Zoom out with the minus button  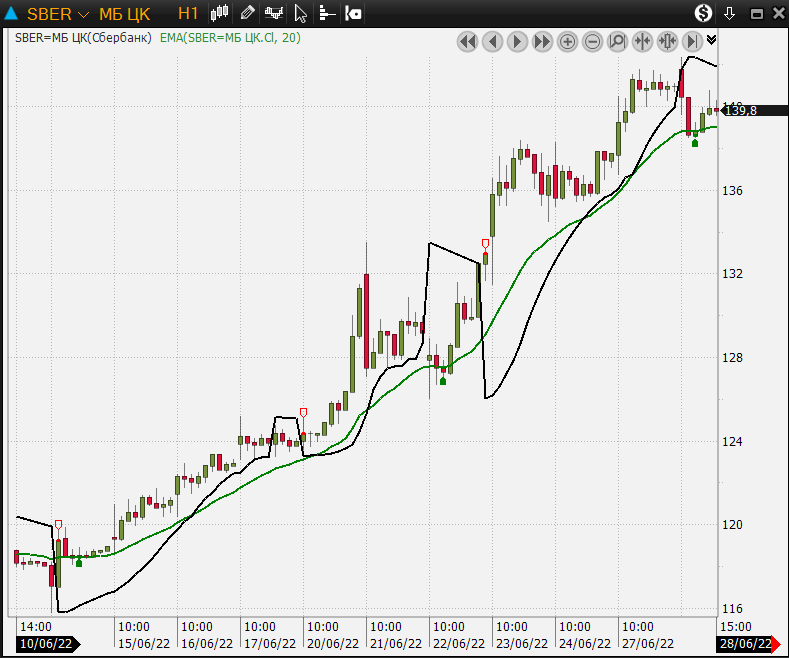[592, 41]
